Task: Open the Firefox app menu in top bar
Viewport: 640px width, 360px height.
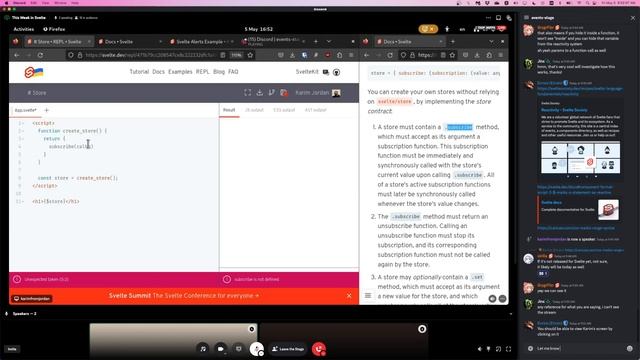Action: 54,29
